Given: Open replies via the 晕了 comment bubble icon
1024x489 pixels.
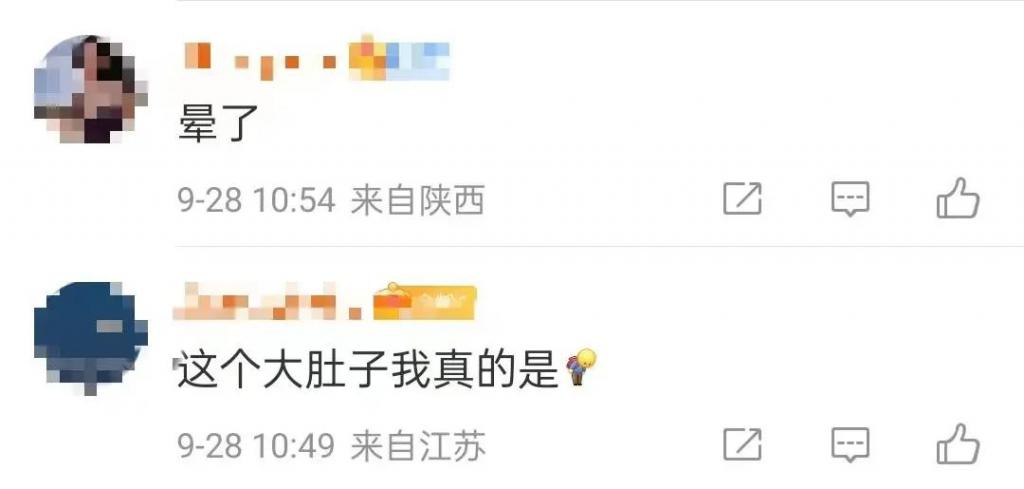Looking at the screenshot, I should (x=850, y=199).
